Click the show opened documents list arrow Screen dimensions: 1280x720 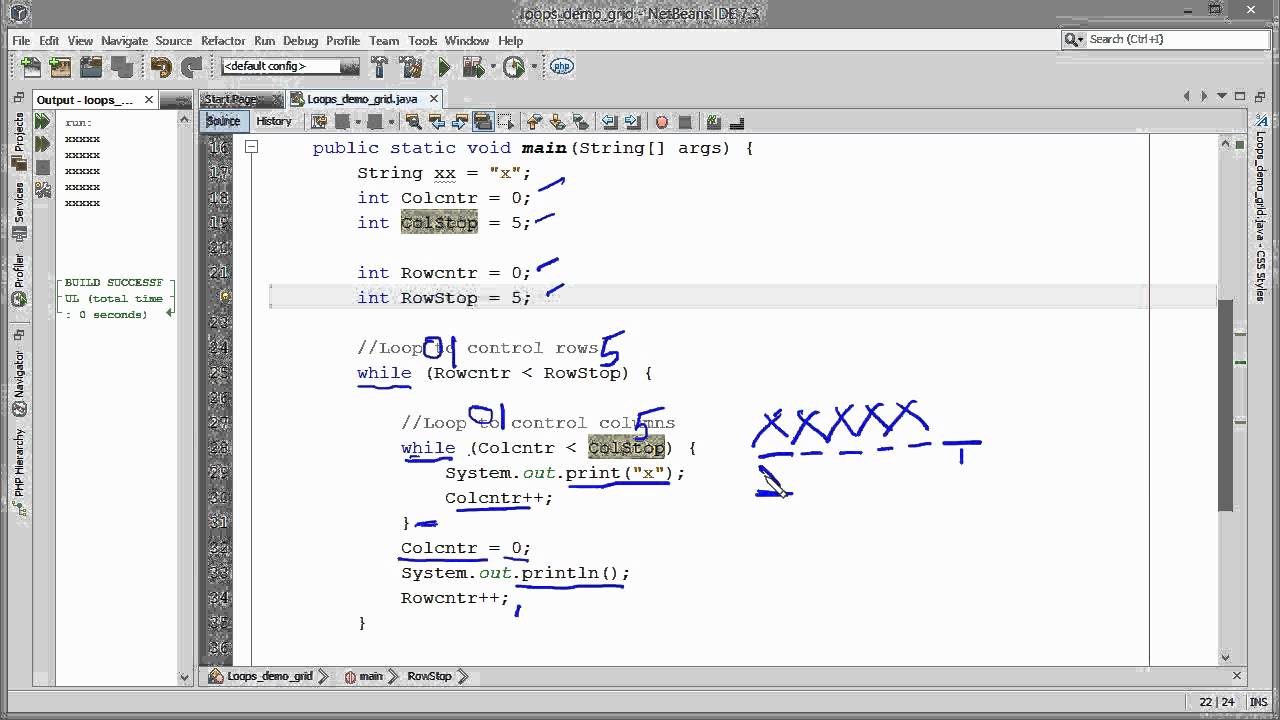(1221, 97)
